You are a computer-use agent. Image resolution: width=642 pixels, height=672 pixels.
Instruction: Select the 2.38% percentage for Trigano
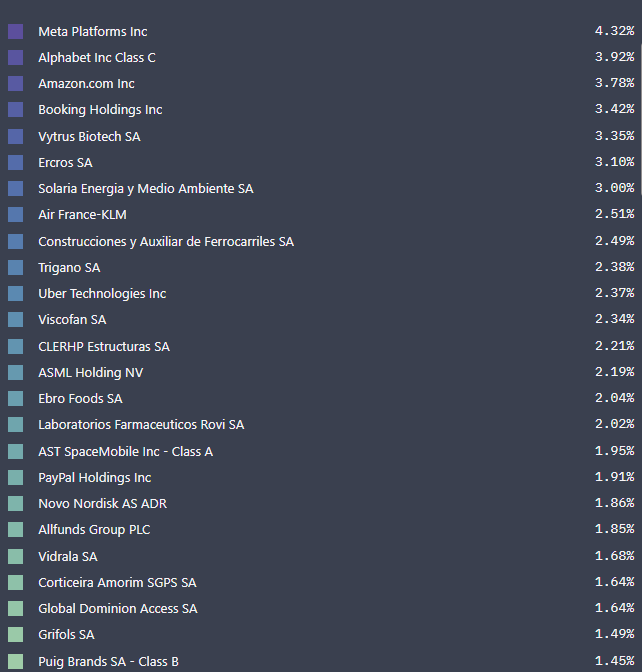coord(615,267)
